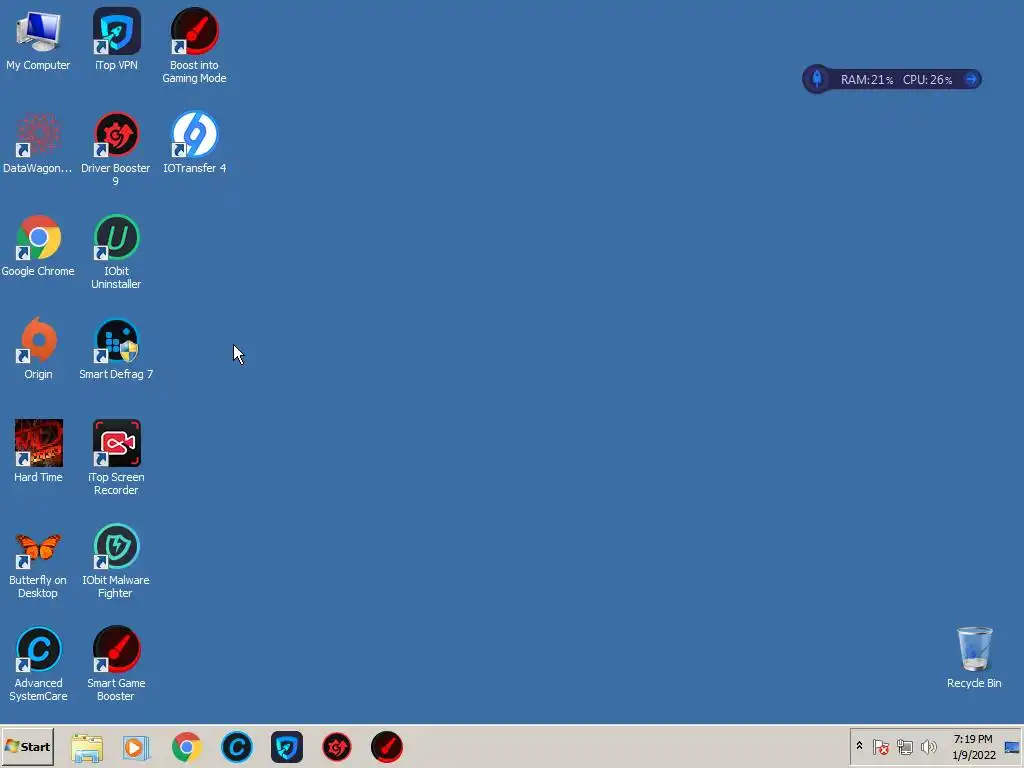Expand performance monitor widget arrow
The width and height of the screenshot is (1024, 768).
(x=971, y=80)
